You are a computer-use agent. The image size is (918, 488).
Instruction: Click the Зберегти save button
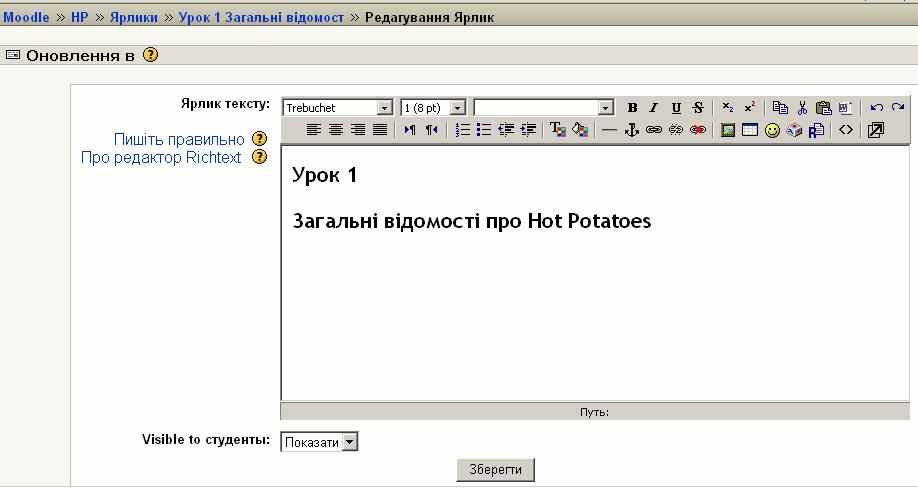pos(495,470)
